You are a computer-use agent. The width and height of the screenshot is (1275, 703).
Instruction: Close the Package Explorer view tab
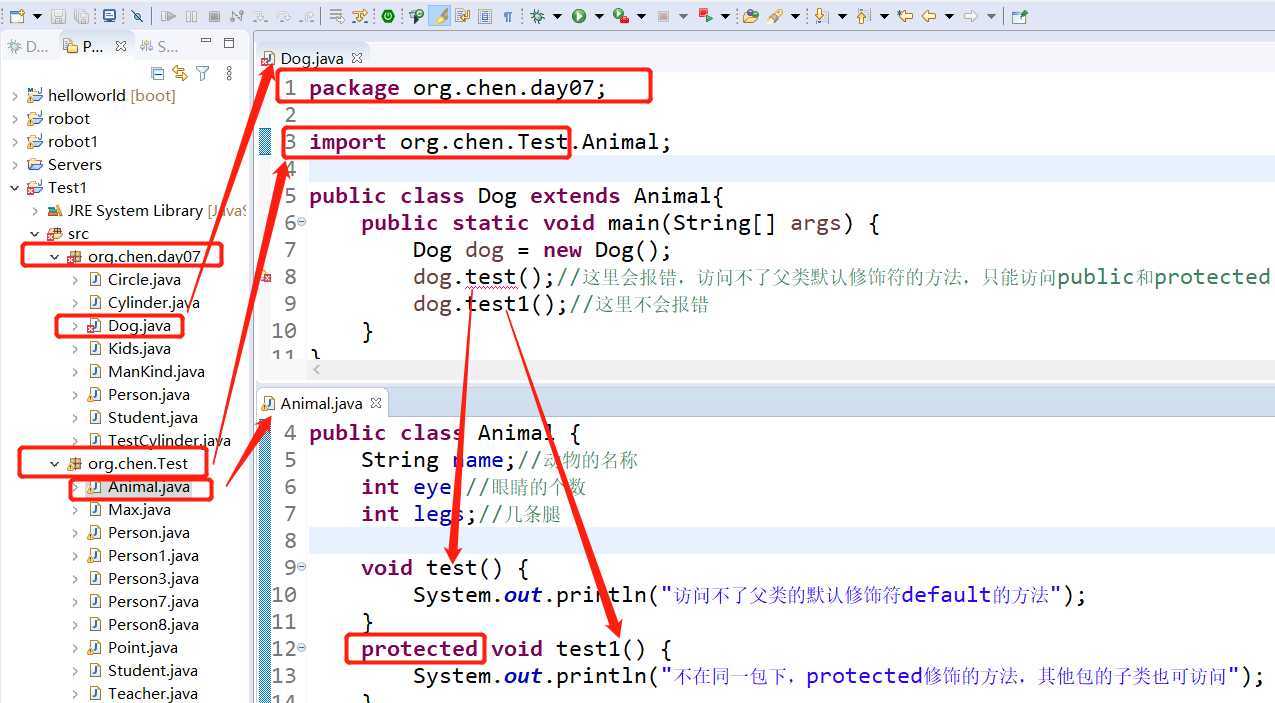tap(121, 46)
